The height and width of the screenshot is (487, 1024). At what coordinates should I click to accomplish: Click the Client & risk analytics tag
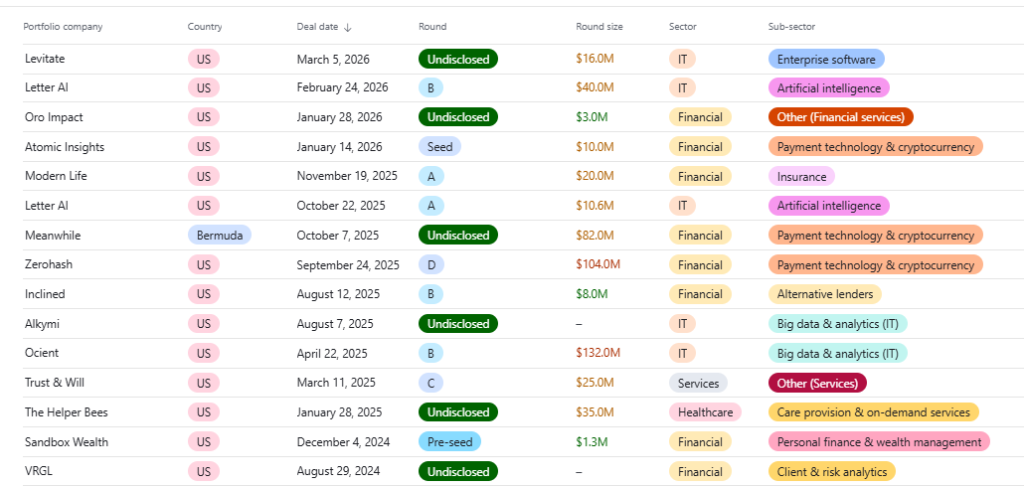pyautogui.click(x=831, y=471)
